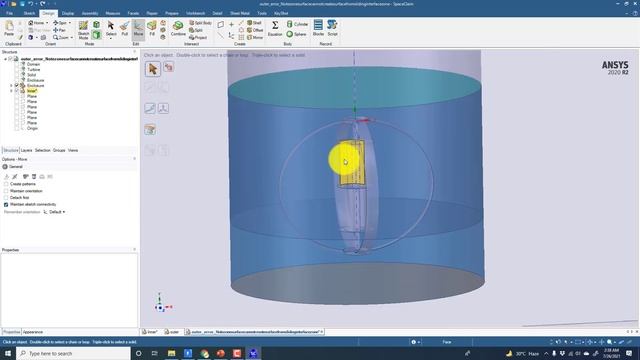Open the Home view dropdown arrow
Screen dimensions: 640x360
[x=47, y=23]
